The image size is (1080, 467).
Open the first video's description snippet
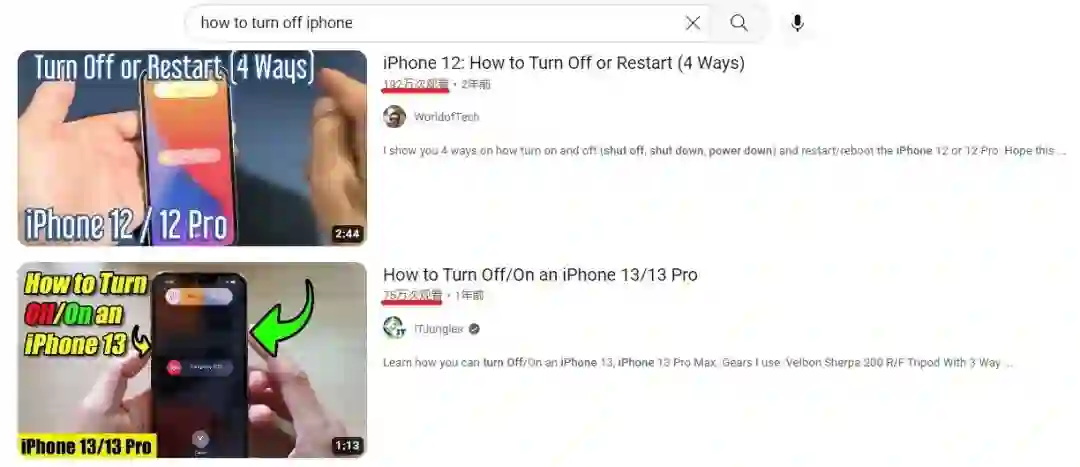[725, 150]
